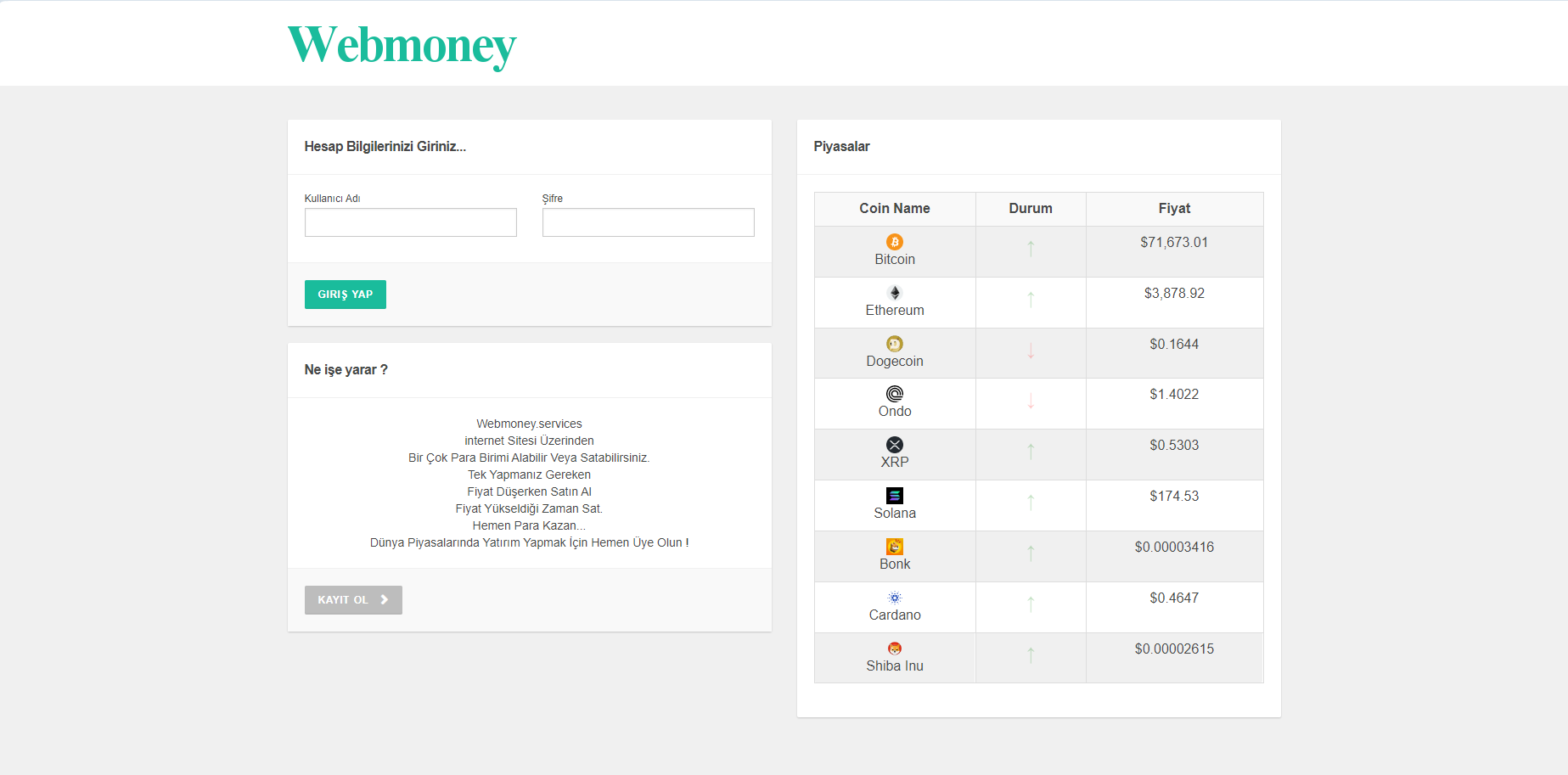The height and width of the screenshot is (775, 1568).
Task: Click the Ethereum name label
Action: pyautogui.click(x=895, y=311)
